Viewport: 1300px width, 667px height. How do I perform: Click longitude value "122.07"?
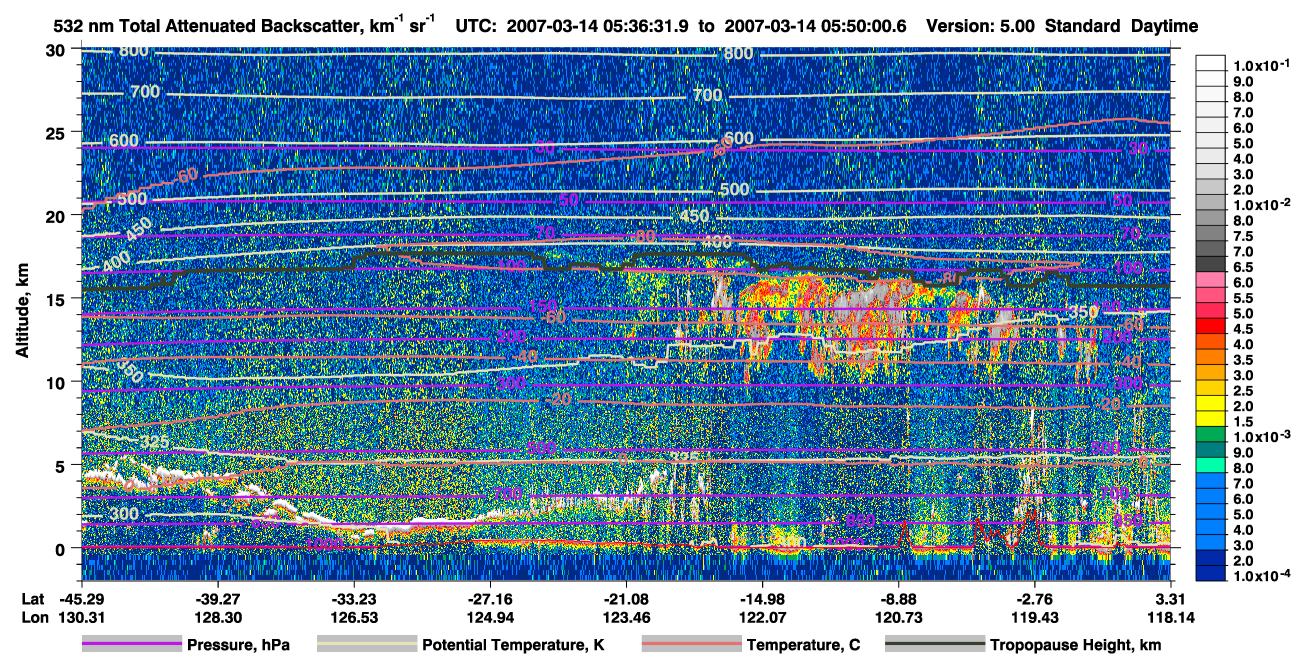762,618
